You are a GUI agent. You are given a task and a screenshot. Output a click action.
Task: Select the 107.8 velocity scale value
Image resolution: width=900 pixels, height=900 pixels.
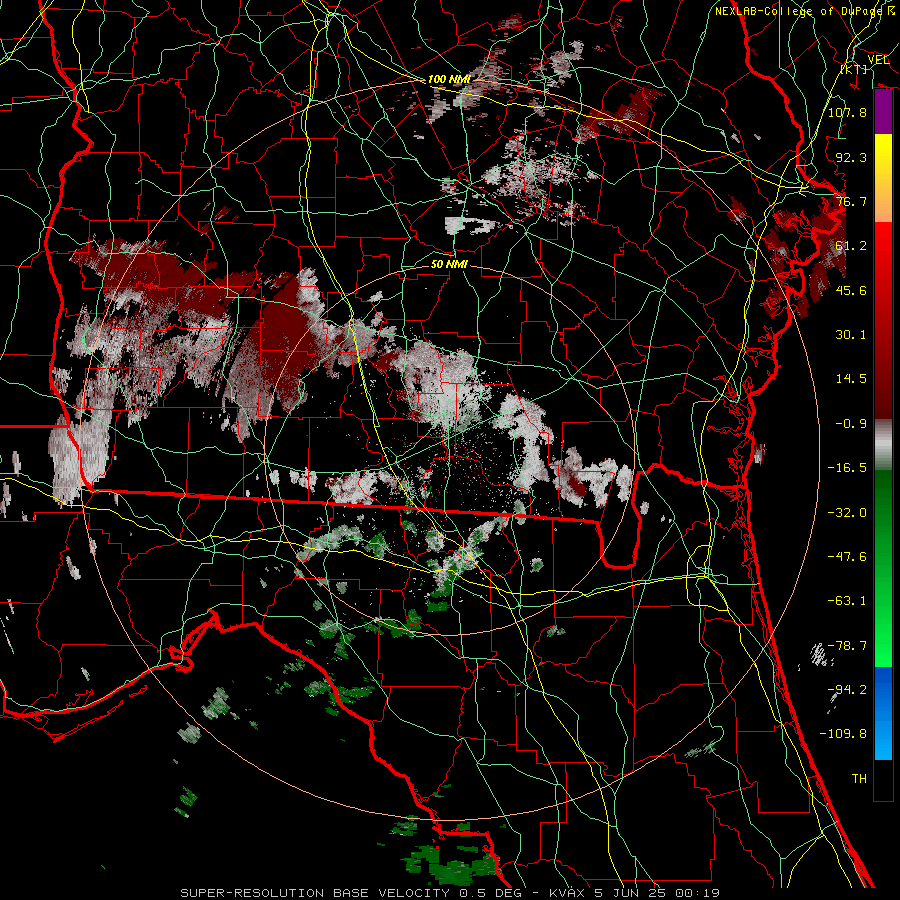click(x=847, y=112)
